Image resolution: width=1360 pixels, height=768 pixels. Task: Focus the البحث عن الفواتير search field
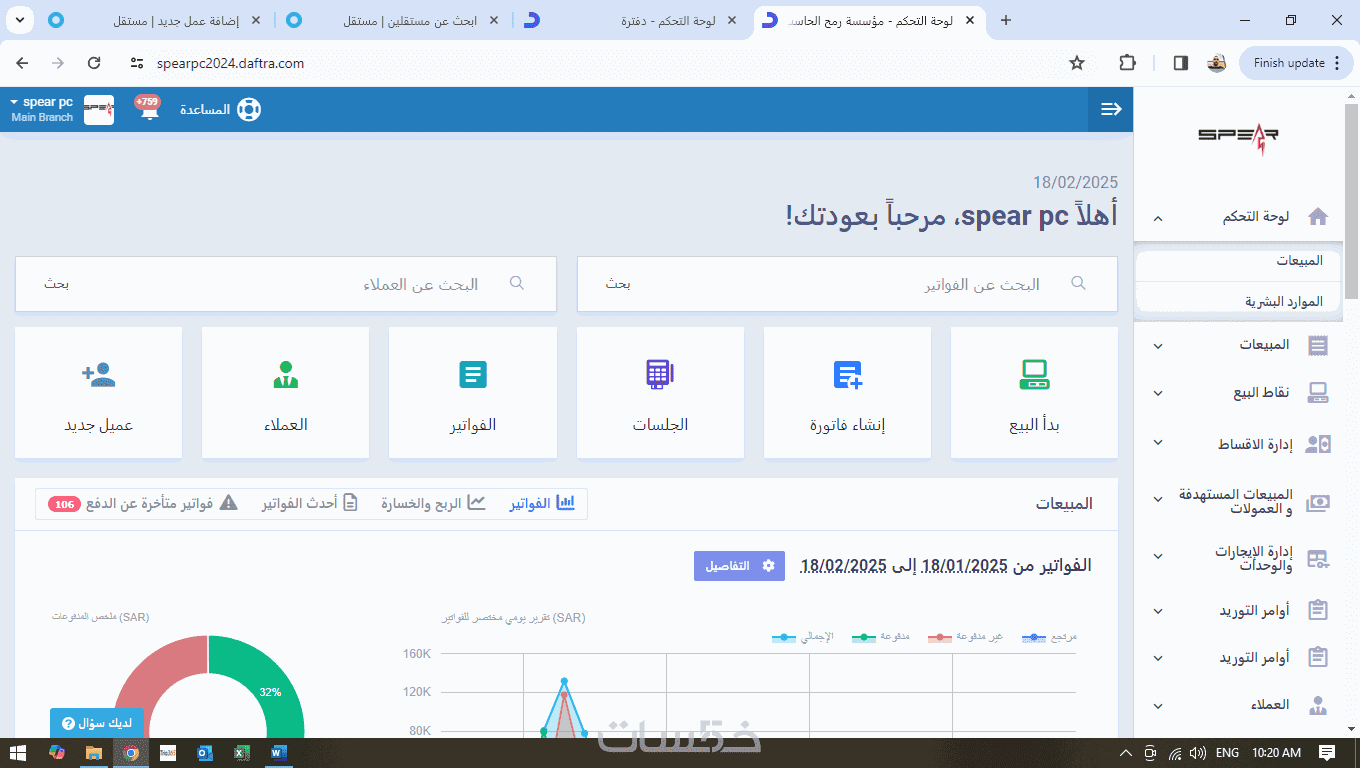847,284
